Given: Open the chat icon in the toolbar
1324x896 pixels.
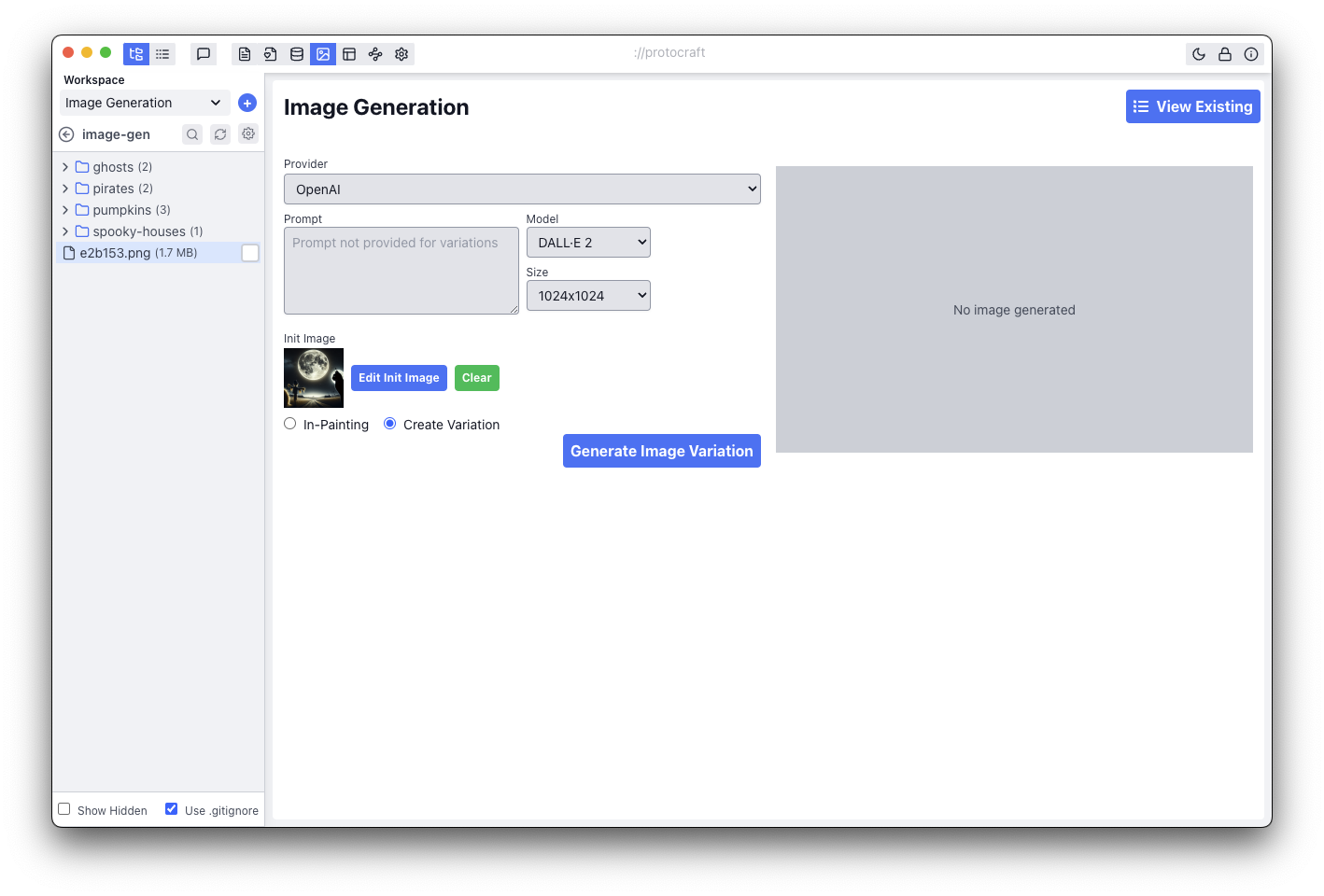Looking at the screenshot, I should click(204, 54).
